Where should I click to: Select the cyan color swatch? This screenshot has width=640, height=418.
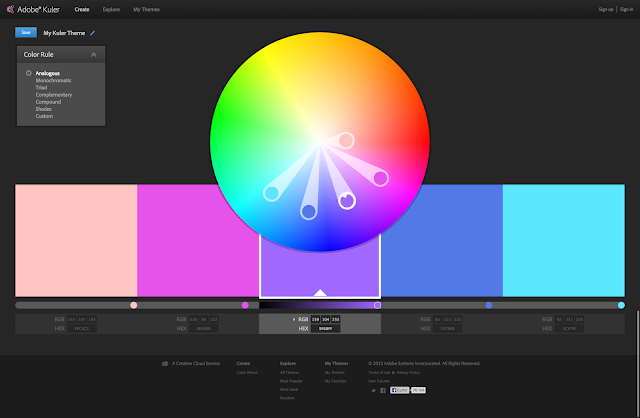pos(564,240)
